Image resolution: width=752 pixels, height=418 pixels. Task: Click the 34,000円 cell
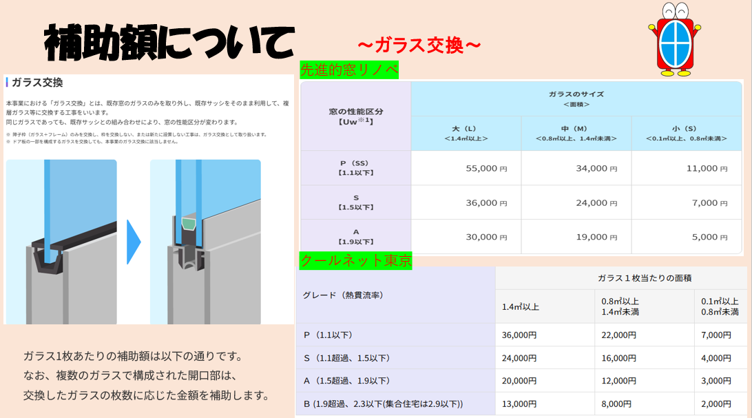pos(576,168)
